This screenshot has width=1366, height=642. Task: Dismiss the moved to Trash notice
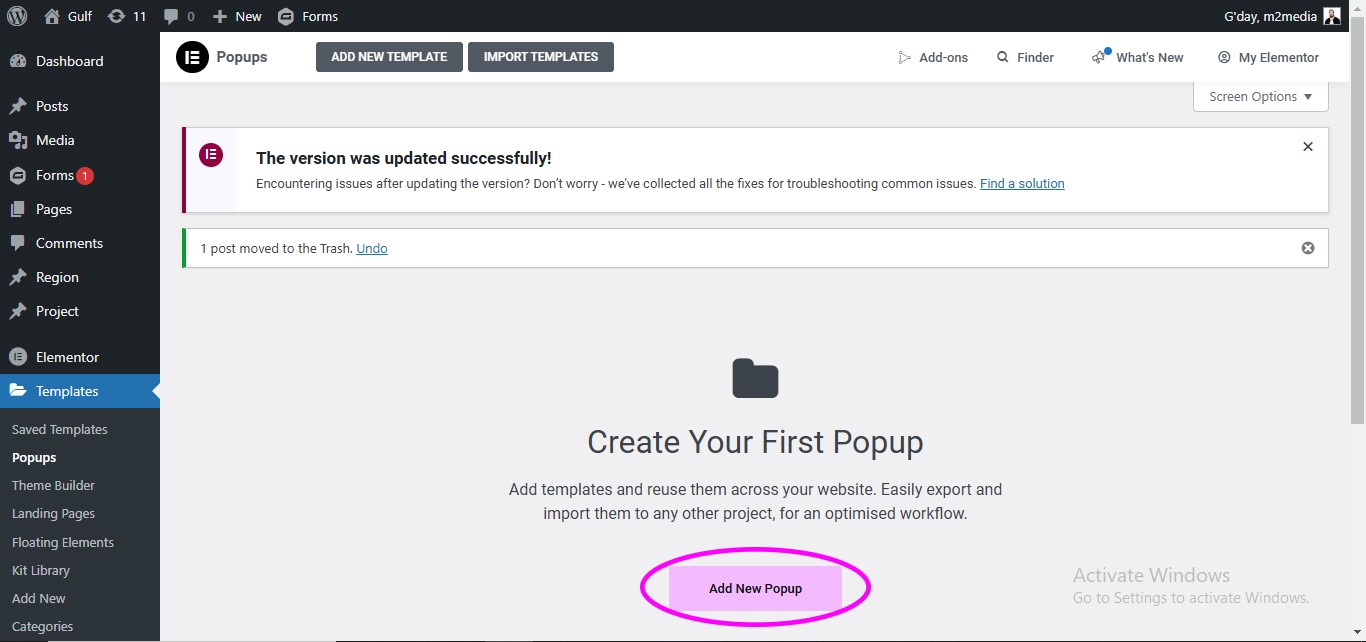click(1307, 248)
